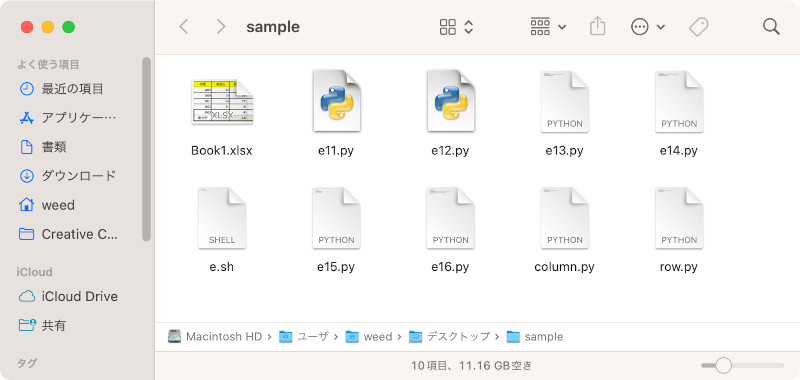The image size is (800, 380).
Task: Click the sample window title
Action: click(x=273, y=27)
